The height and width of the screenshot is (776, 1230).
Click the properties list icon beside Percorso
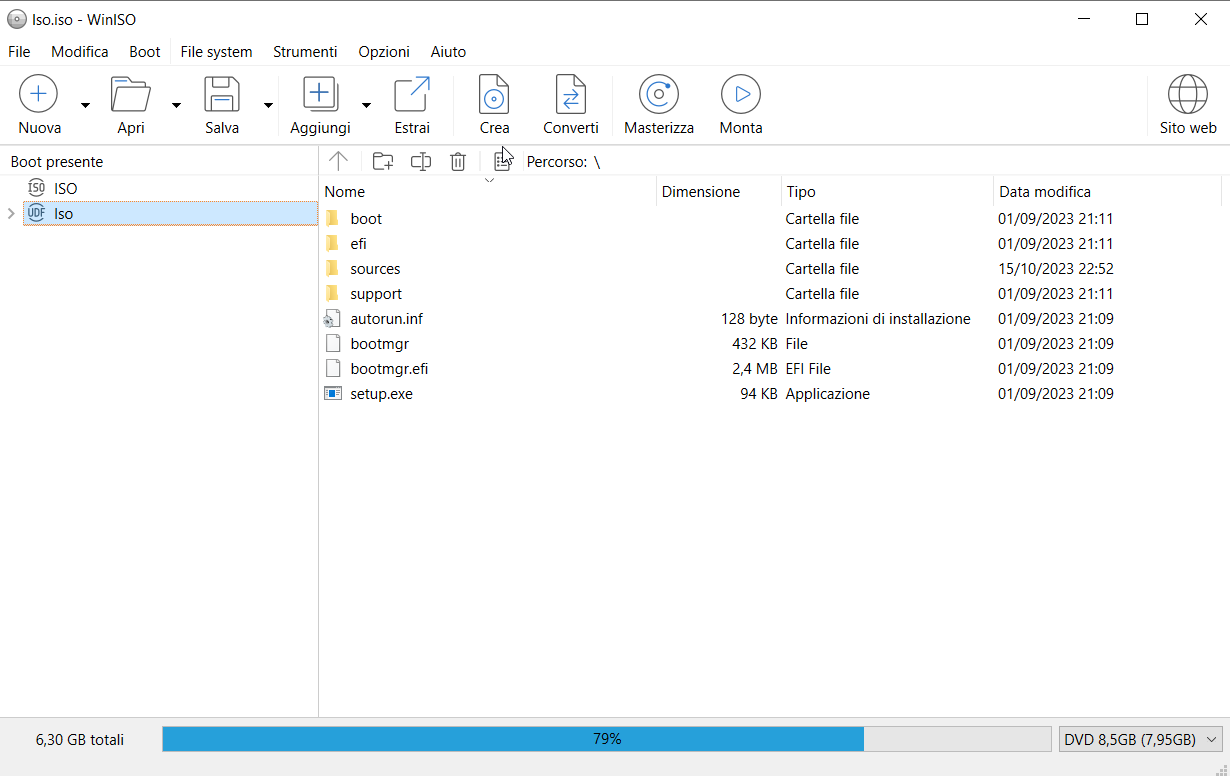(502, 161)
